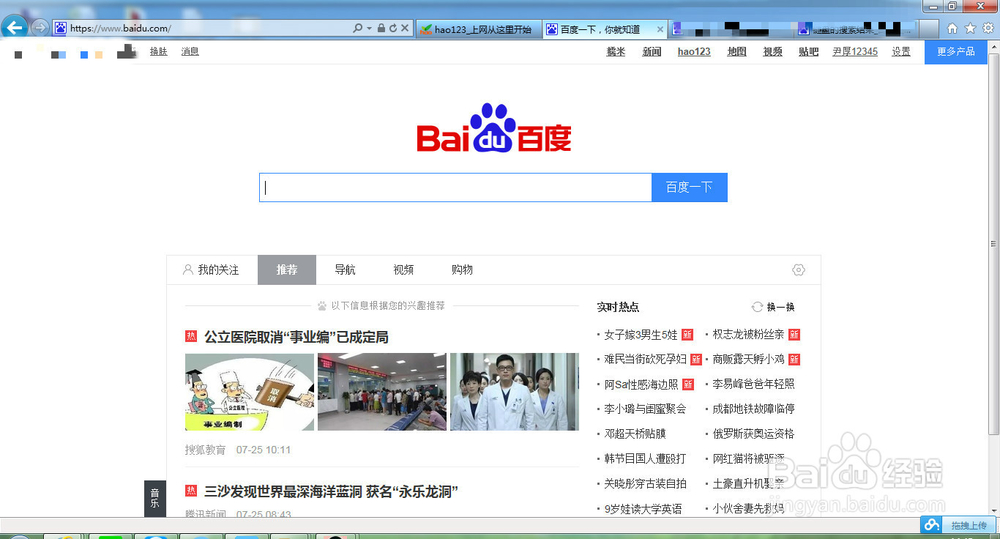1000x539 pixels.
Task: Click the refresh icon in address bar
Action: pyautogui.click(x=393, y=28)
